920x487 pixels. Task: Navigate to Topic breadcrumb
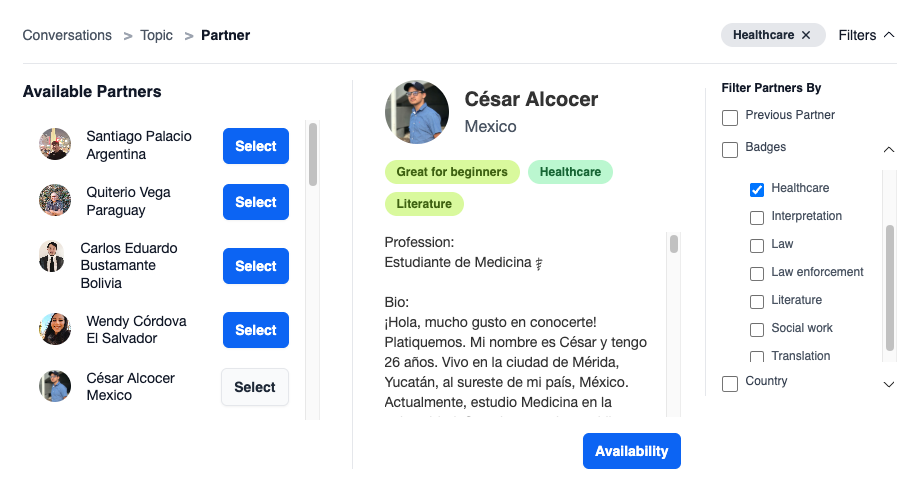[156, 35]
